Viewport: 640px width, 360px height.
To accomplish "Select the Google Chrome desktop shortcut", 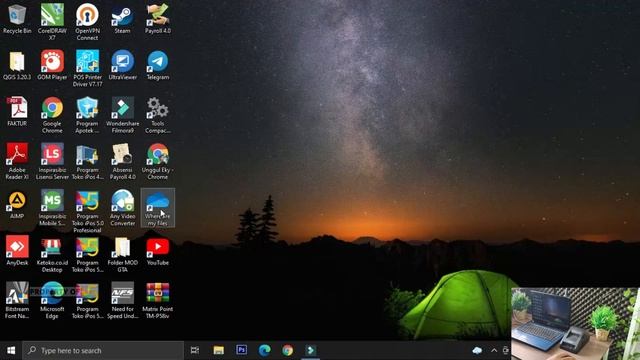I will pos(52,115).
